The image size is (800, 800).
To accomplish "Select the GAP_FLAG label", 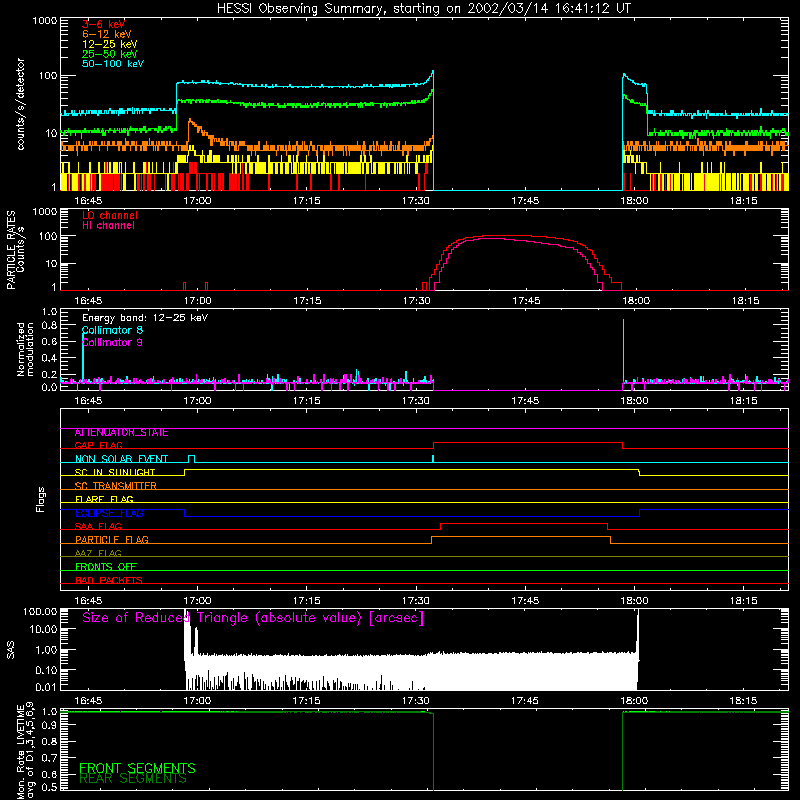I will click(98, 445).
